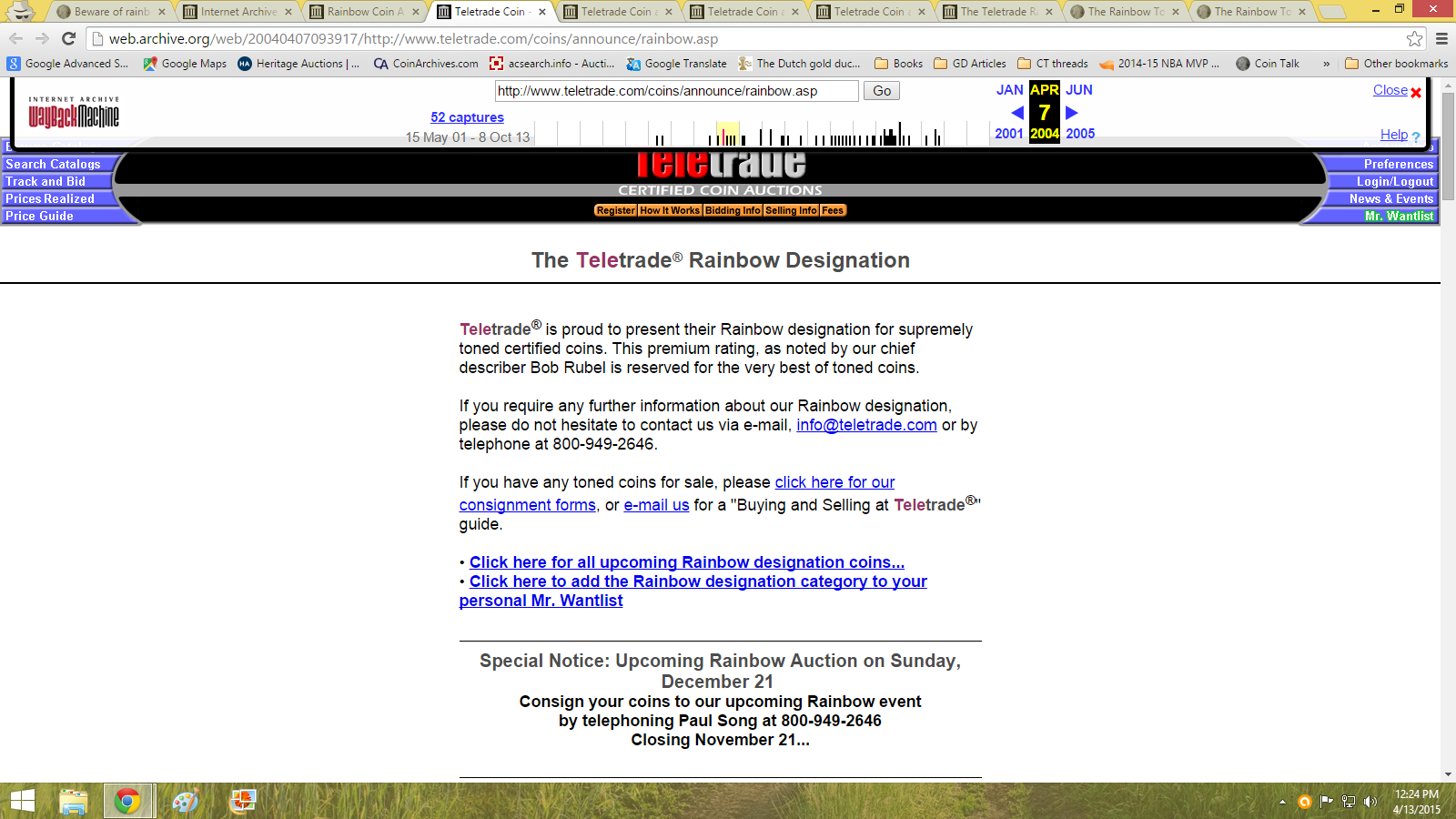Click the Wayback Machine logo
Image resolution: width=1456 pixels, height=819 pixels.
(74, 114)
